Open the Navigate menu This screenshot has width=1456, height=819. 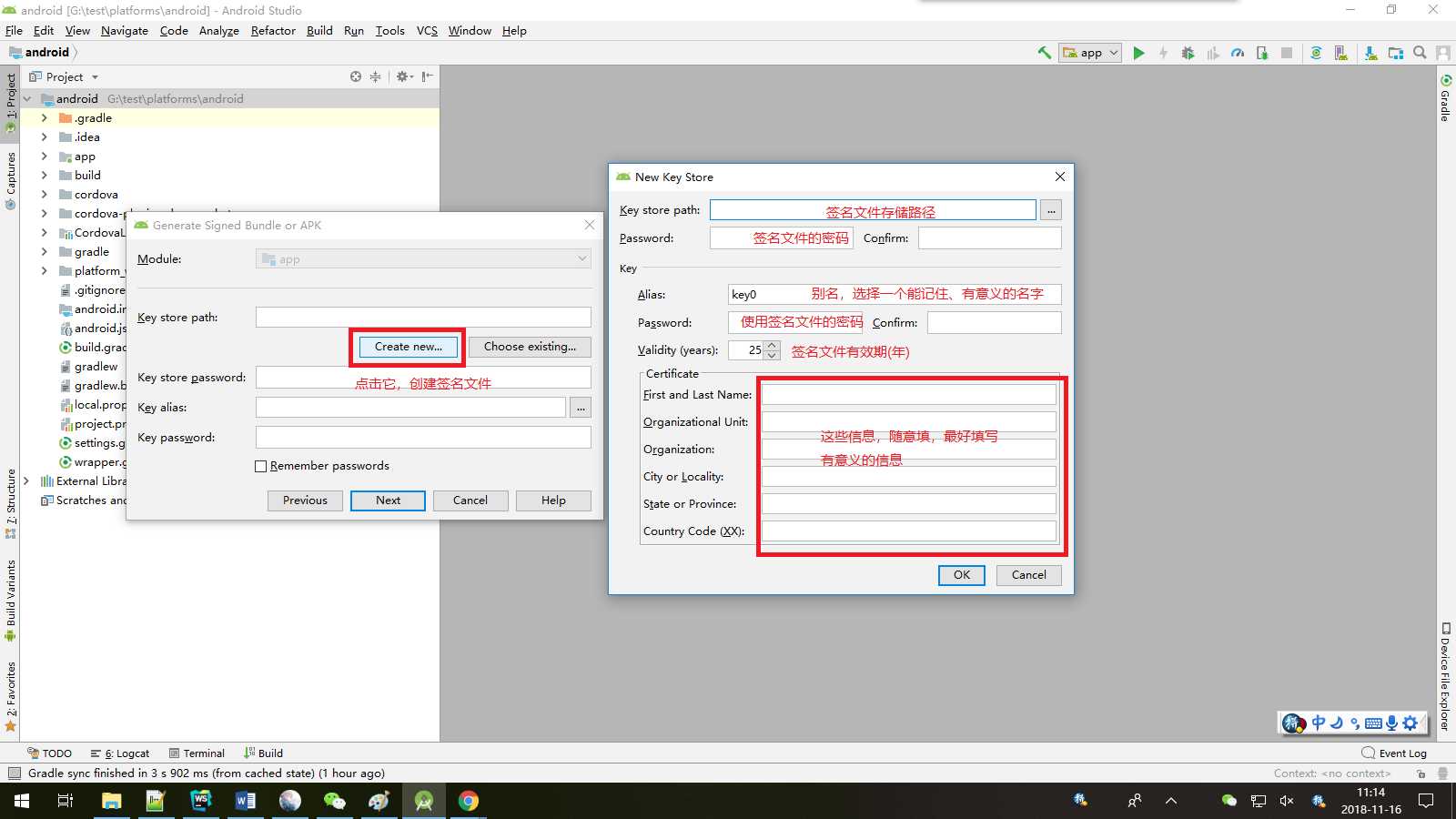coord(125,30)
